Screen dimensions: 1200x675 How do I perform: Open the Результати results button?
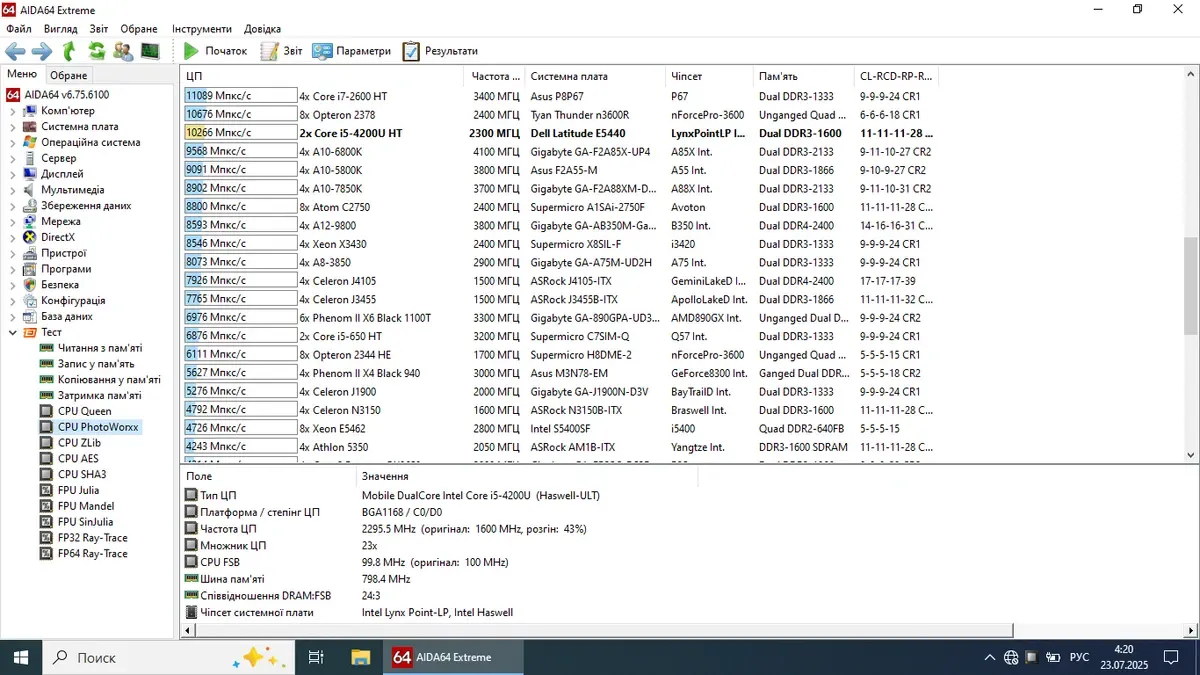pos(440,51)
